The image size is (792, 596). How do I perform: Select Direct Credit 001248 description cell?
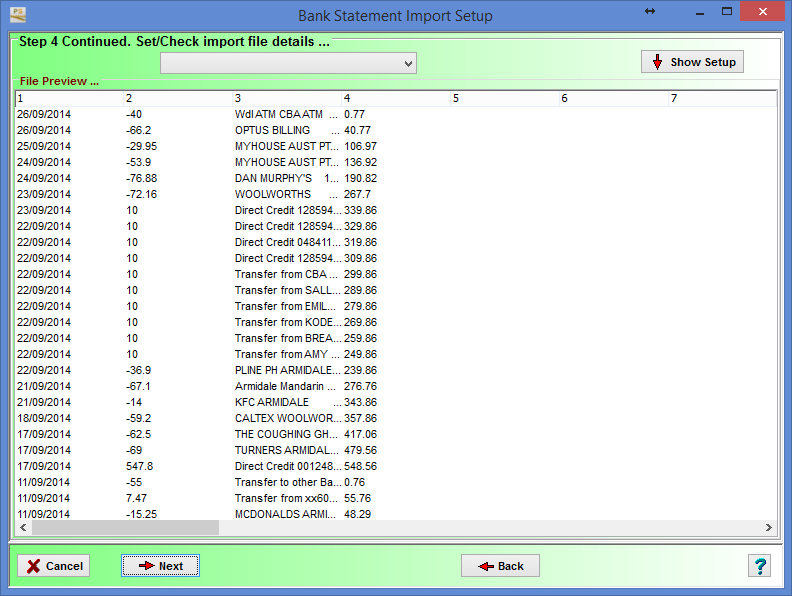(x=287, y=466)
